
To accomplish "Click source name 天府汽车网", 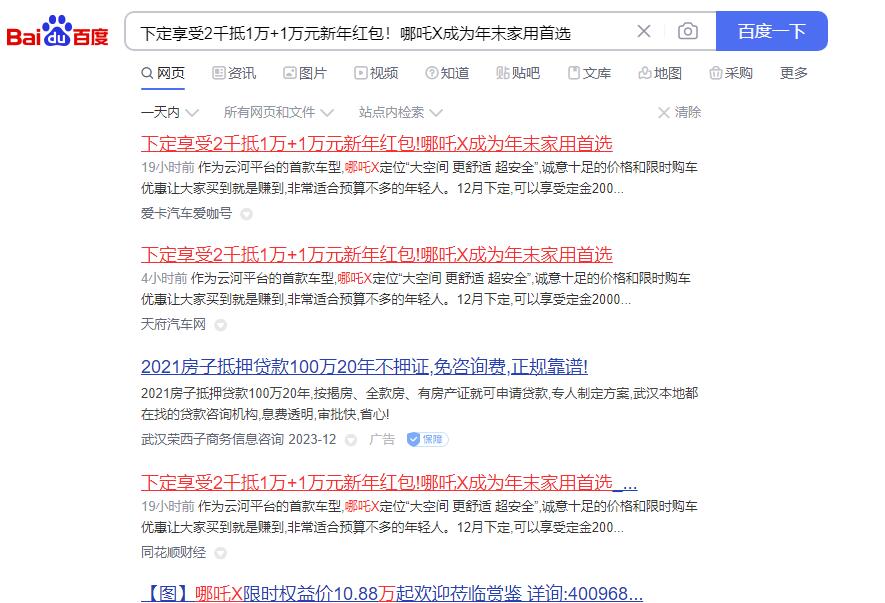I will tap(173, 324).
